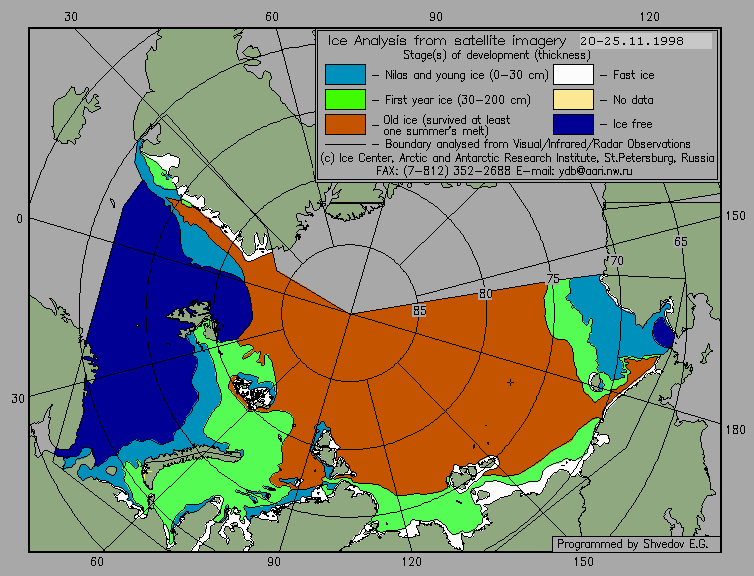Viewport: 754px width, 576px height.
Task: Select the '(c) Ice Center, Arctic and Antarctic' line
Action: point(517,158)
